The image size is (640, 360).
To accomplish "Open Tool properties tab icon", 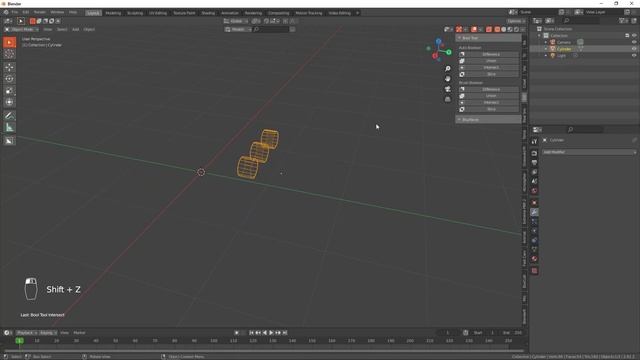I will tap(534, 141).
